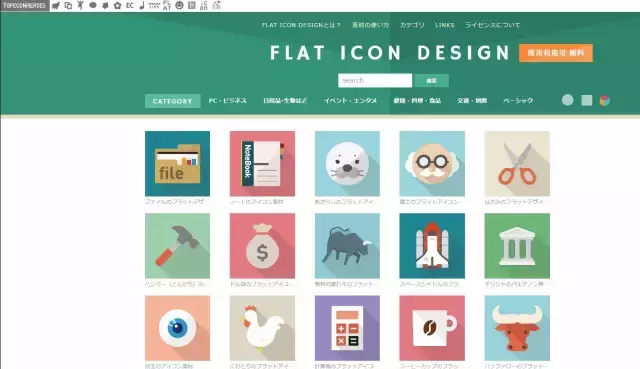Click the TOPECONHEROES logo in top bar
640x369 pixels.
click(x=24, y=6)
